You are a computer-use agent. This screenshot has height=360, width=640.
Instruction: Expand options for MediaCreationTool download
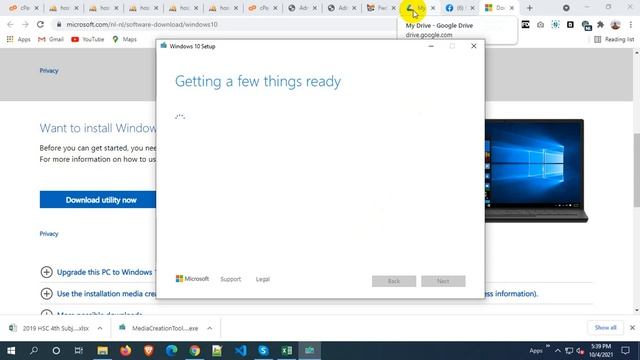210,328
